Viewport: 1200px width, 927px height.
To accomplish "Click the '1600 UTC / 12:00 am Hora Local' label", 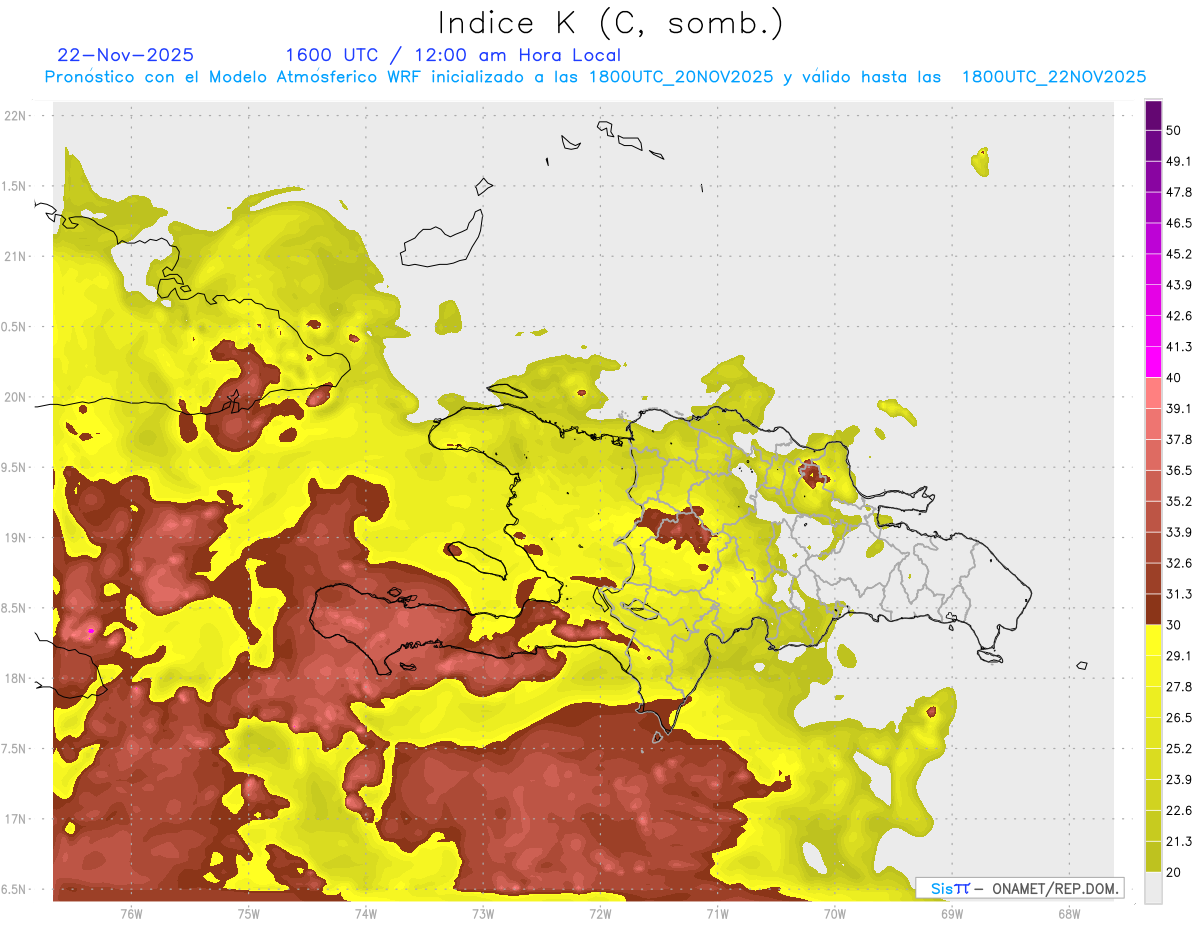I will tap(453, 56).
